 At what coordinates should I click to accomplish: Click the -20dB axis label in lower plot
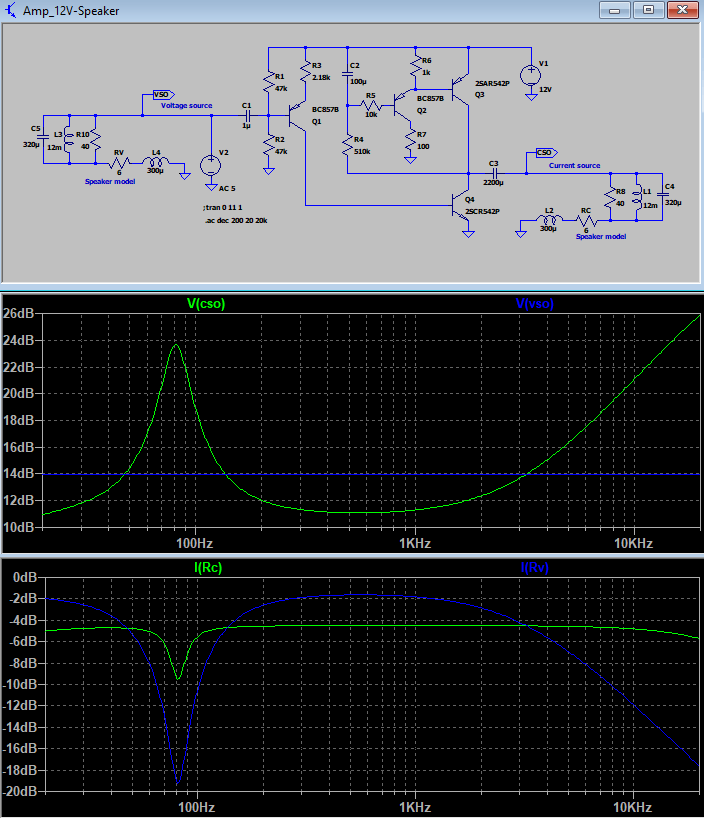[x=20, y=791]
